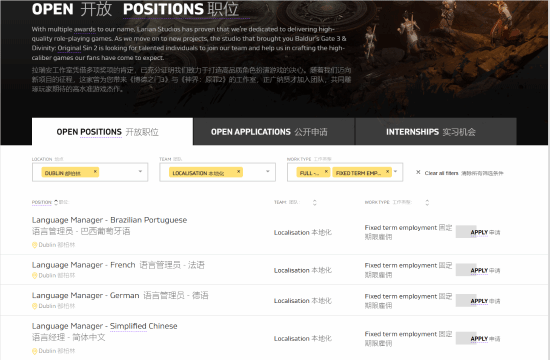Expand the Team dropdown arrow
The image size is (550, 360).
(268, 172)
